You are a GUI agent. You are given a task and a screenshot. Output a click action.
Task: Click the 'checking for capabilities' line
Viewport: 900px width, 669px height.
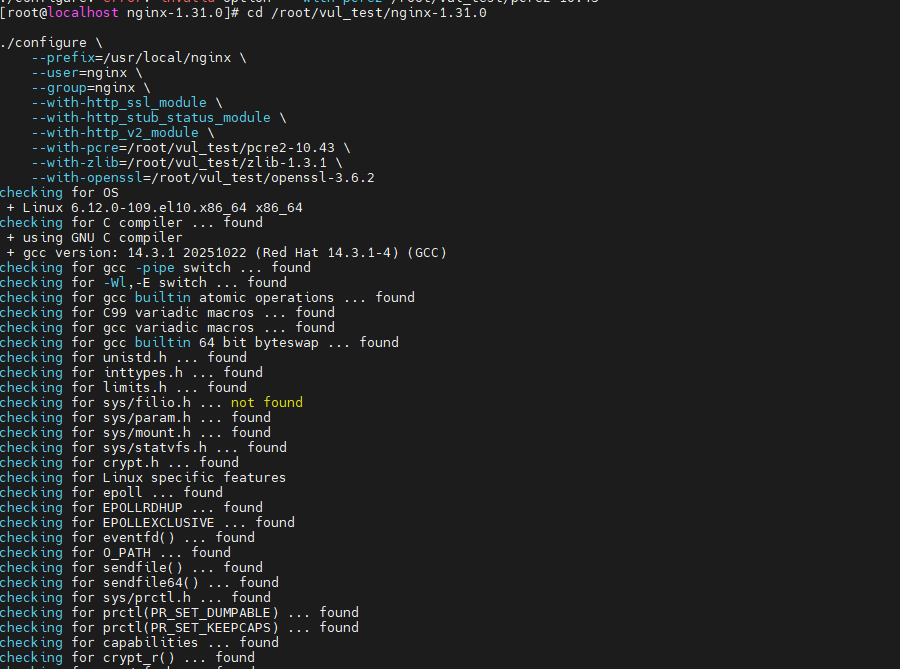pyautogui.click(x=139, y=642)
